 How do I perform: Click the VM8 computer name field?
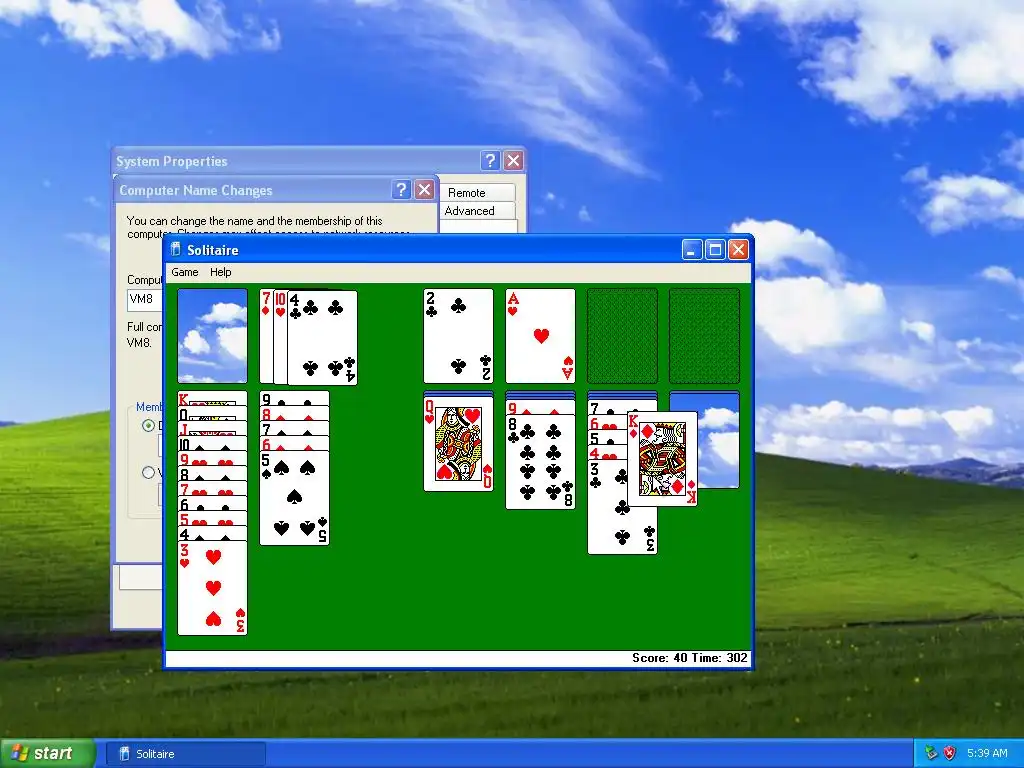(145, 299)
